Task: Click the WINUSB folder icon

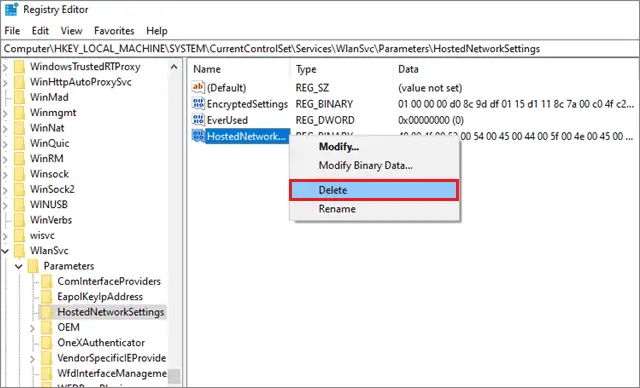Action: click(x=20, y=204)
